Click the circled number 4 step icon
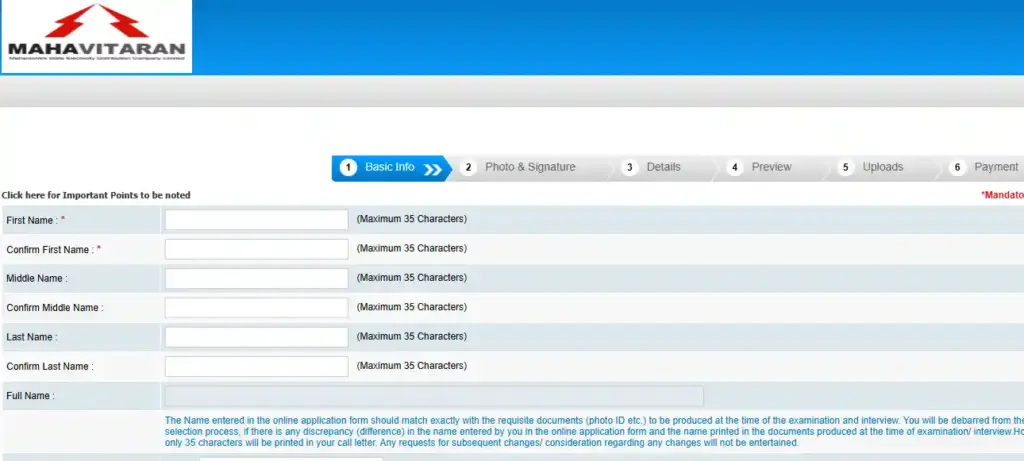The height and width of the screenshot is (461, 1024). [x=734, y=168]
